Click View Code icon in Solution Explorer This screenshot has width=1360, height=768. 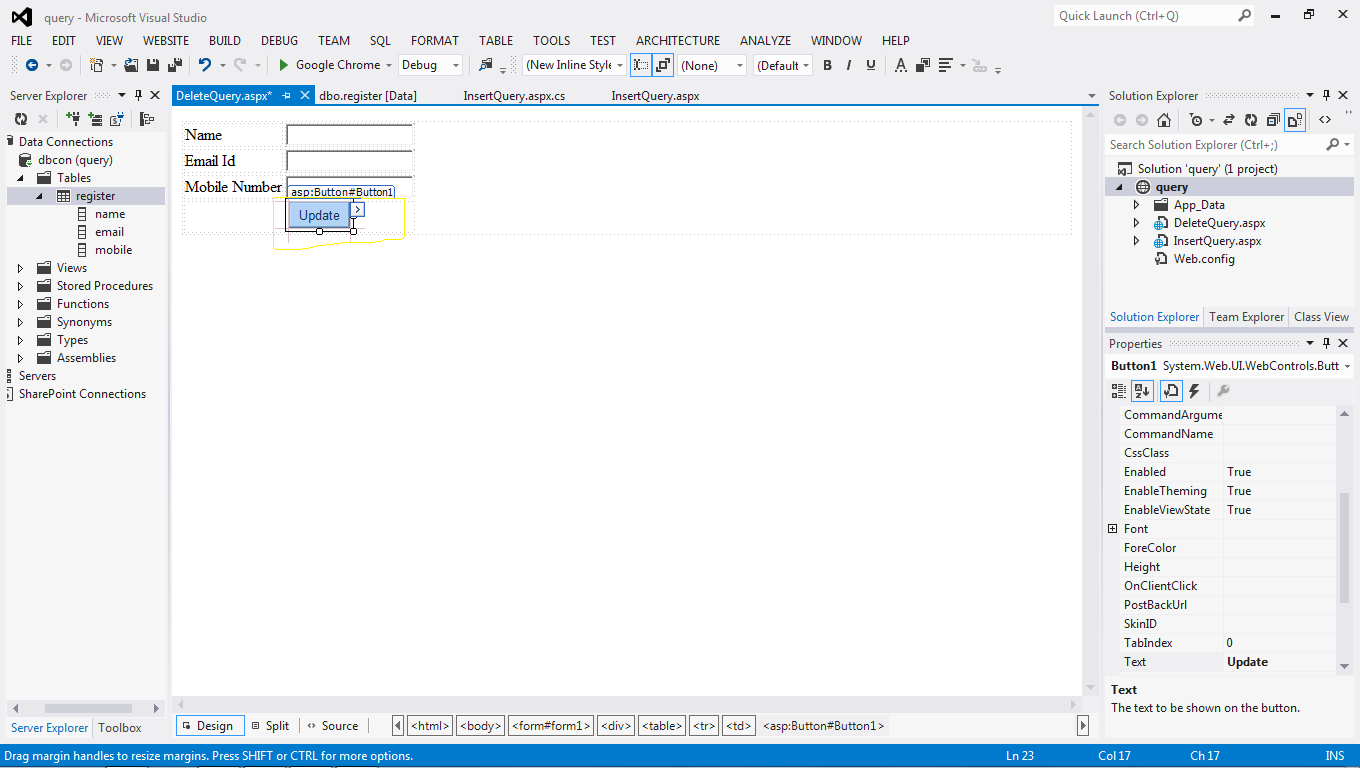1325,120
